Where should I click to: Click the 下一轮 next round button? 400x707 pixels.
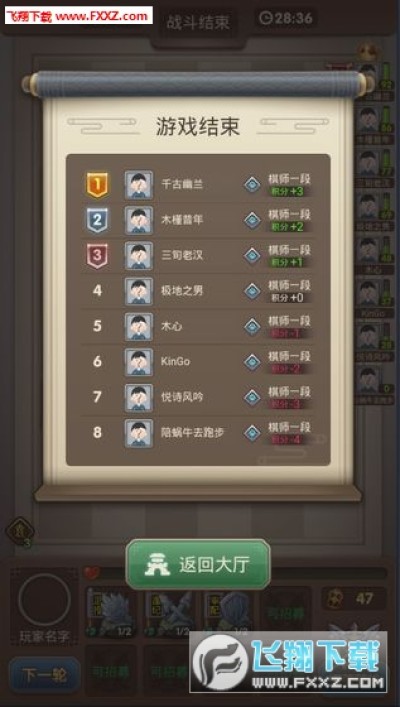tap(45, 675)
